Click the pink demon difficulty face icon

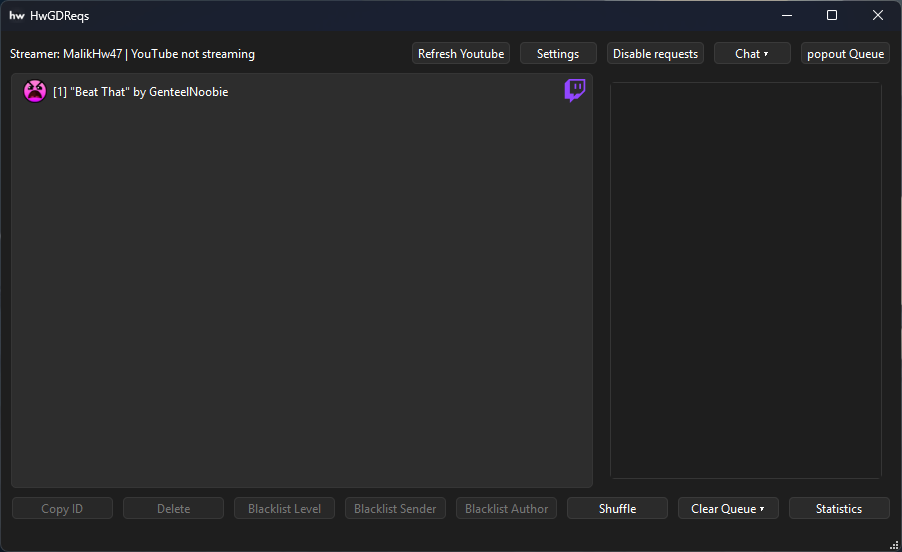(x=35, y=91)
